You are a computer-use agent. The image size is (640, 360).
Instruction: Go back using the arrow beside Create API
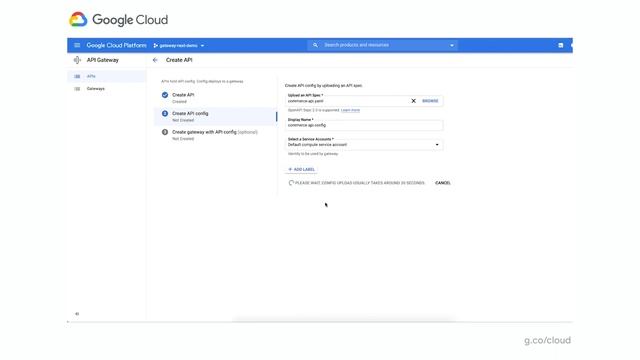[x=155, y=60]
